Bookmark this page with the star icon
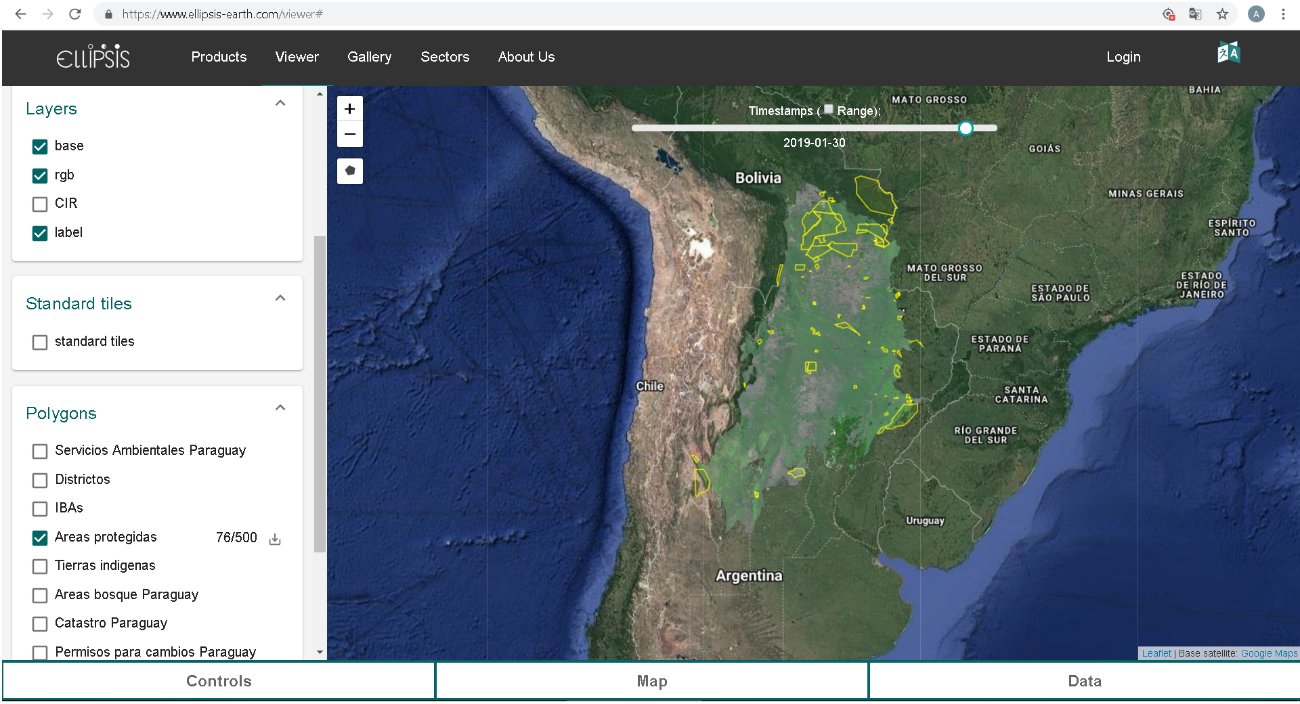Viewport: 1300px width, 704px height. click(1222, 14)
